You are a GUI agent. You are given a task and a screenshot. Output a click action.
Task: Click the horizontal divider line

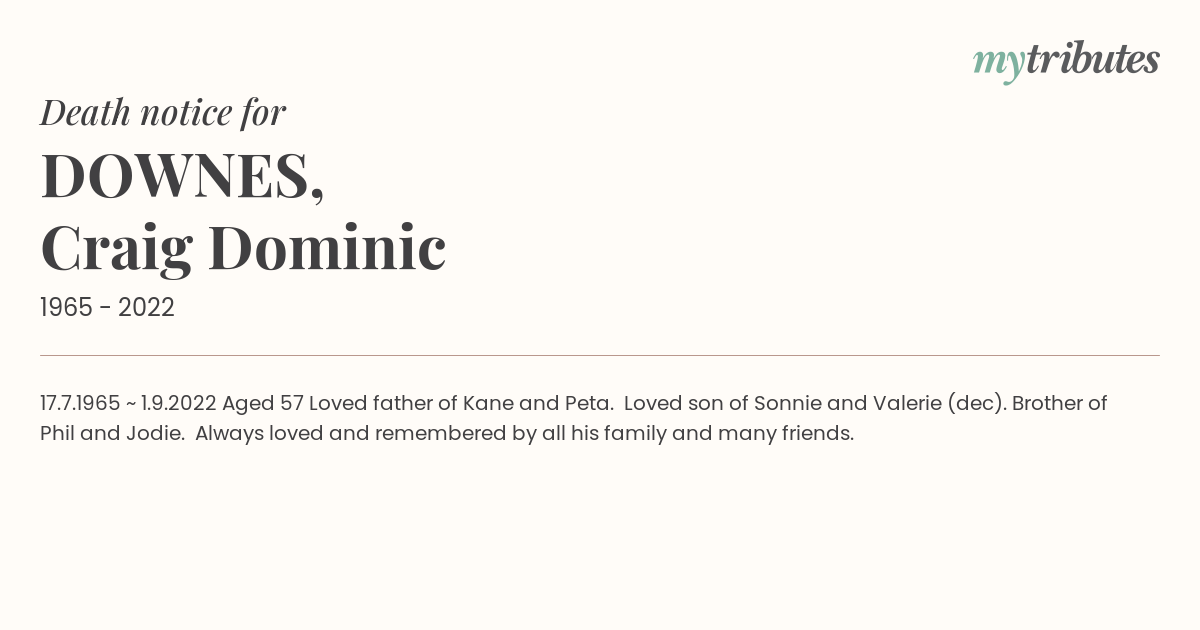(x=600, y=355)
